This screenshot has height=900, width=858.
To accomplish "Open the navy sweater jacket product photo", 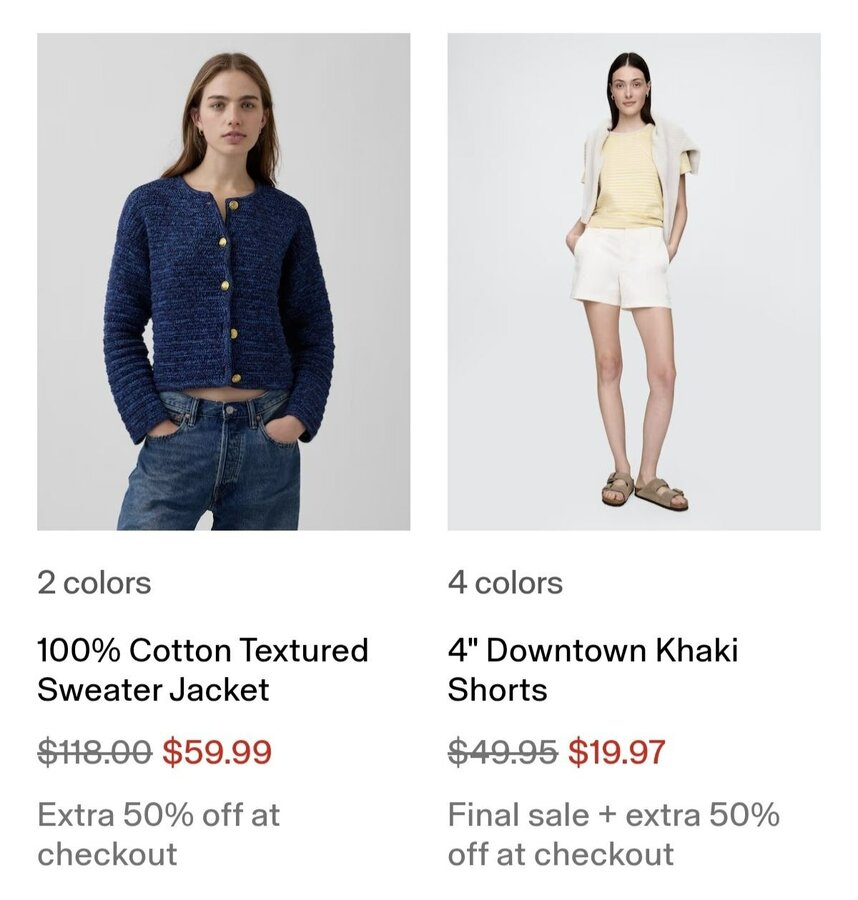I will tap(223, 281).
